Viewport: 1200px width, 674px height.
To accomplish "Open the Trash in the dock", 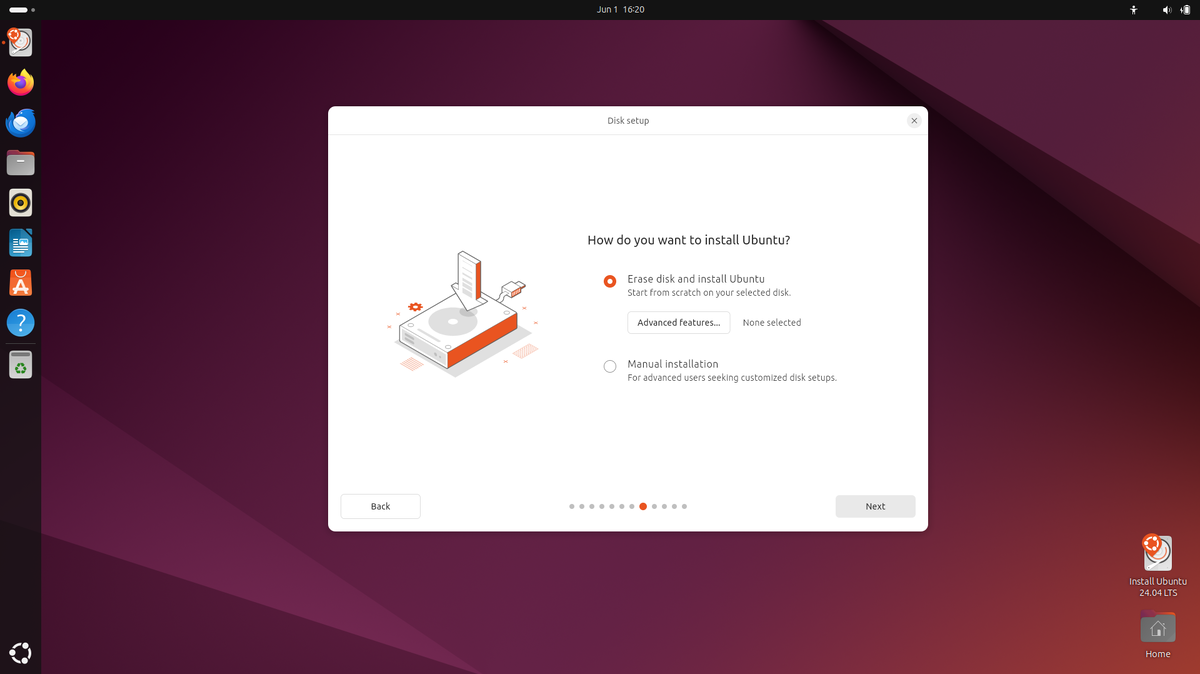I will pos(20,364).
